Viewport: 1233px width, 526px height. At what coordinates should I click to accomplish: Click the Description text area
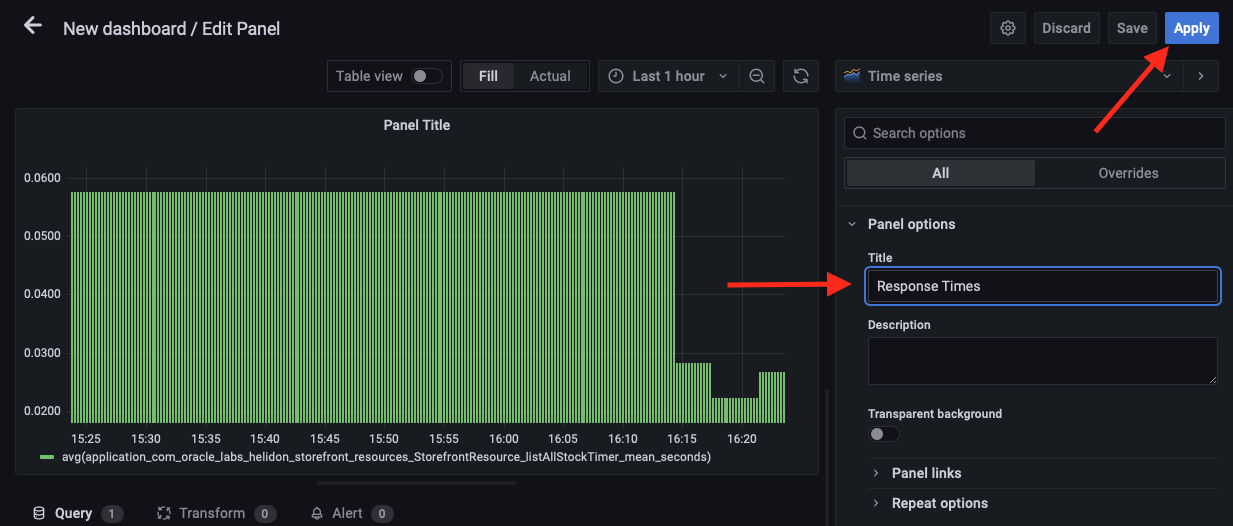pos(1043,361)
